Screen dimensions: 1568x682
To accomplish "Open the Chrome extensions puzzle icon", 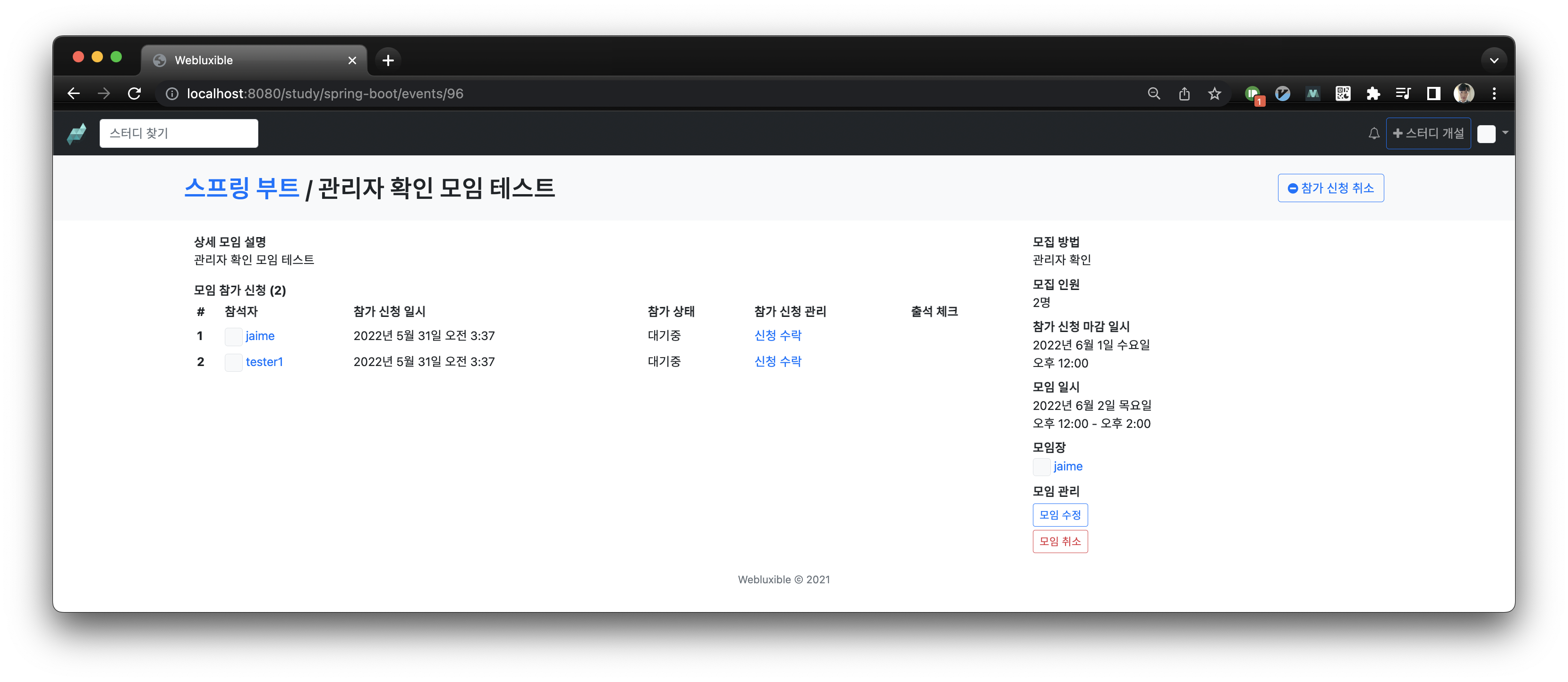I will click(1373, 93).
